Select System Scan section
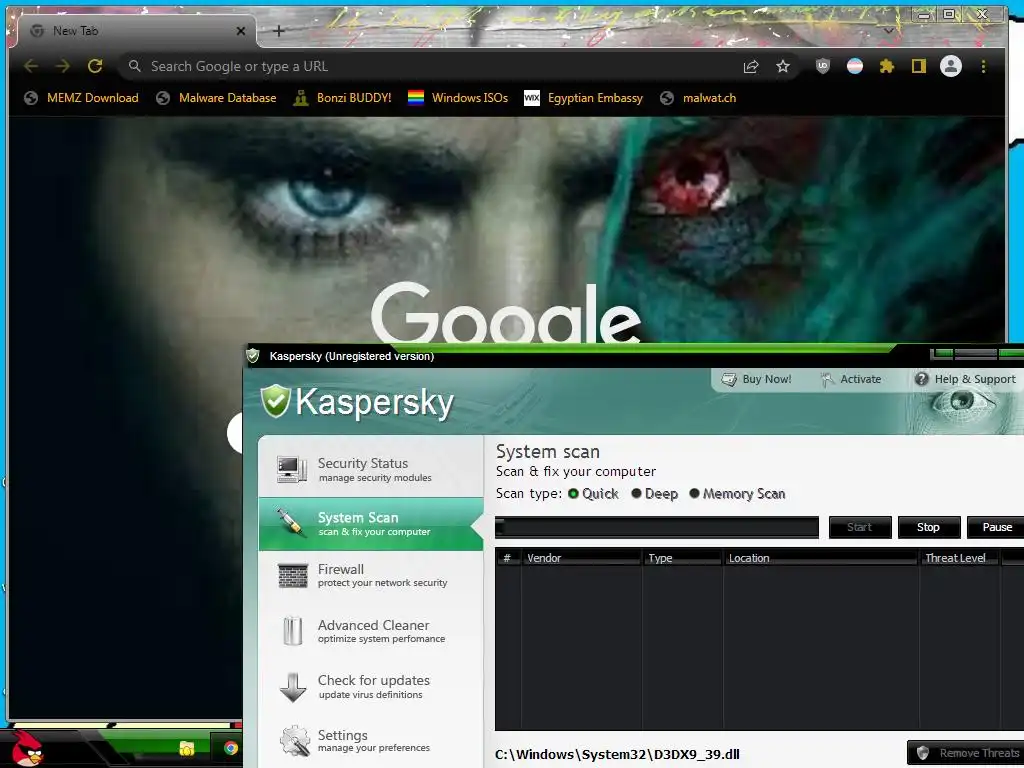1024x768 pixels. click(371, 524)
